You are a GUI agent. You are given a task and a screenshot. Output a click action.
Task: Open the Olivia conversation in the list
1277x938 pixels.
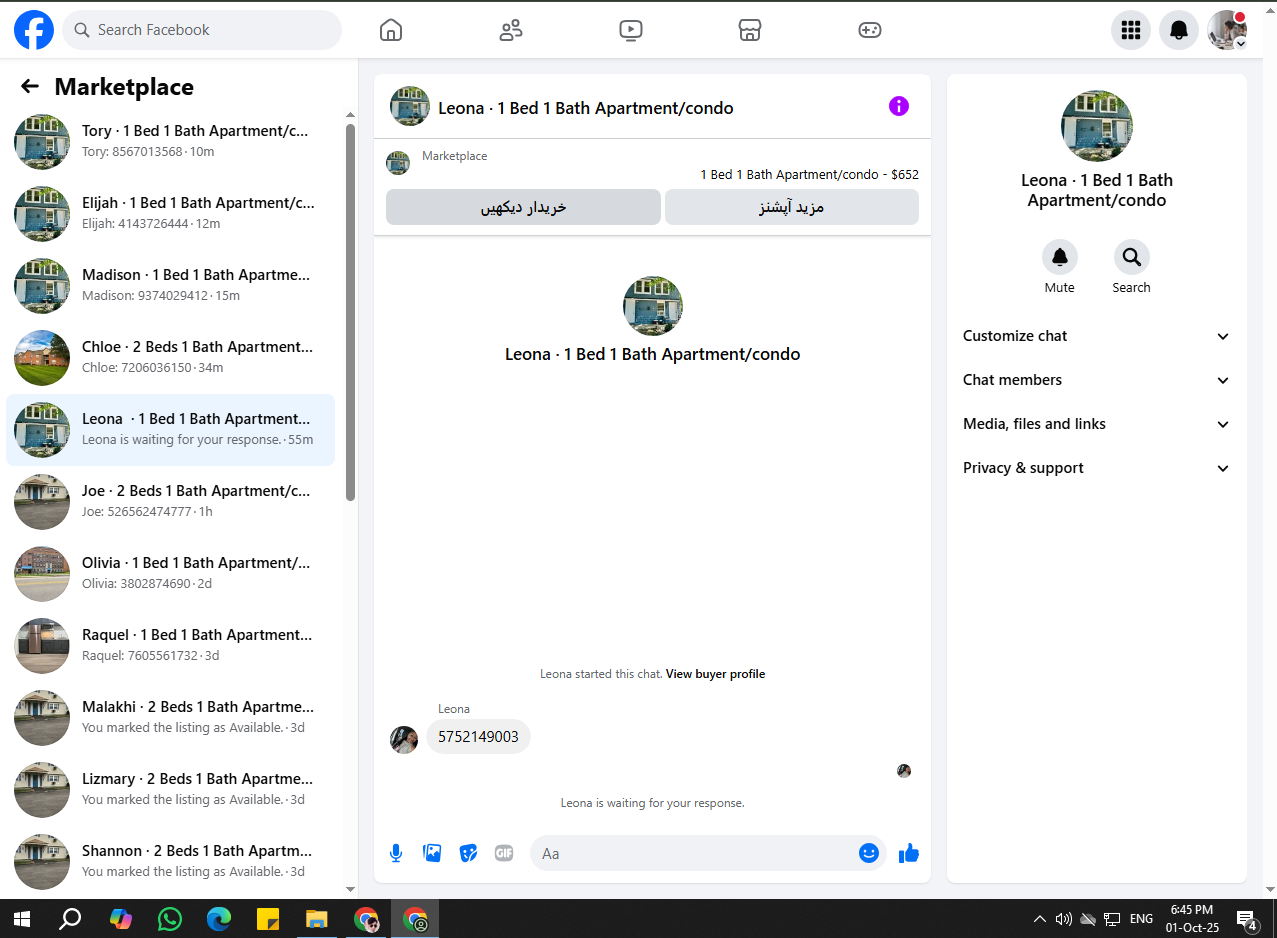(171, 574)
